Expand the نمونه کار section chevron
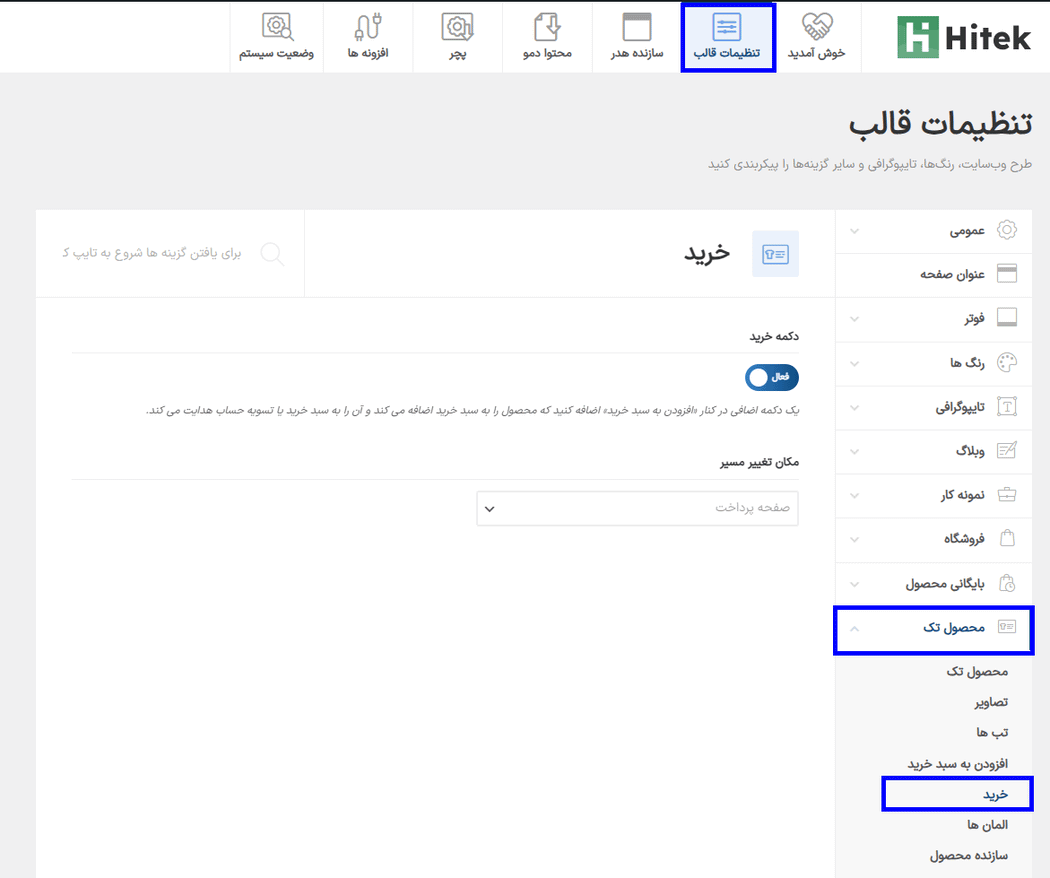This screenshot has height=878, width=1050. 854,496
